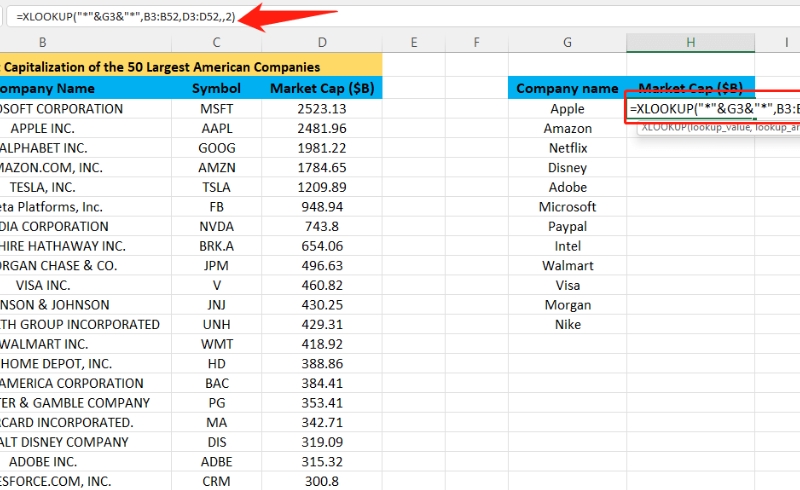Screen dimensions: 800x490
Task: Click the Company name header in column G
Action: pyautogui.click(x=567, y=88)
